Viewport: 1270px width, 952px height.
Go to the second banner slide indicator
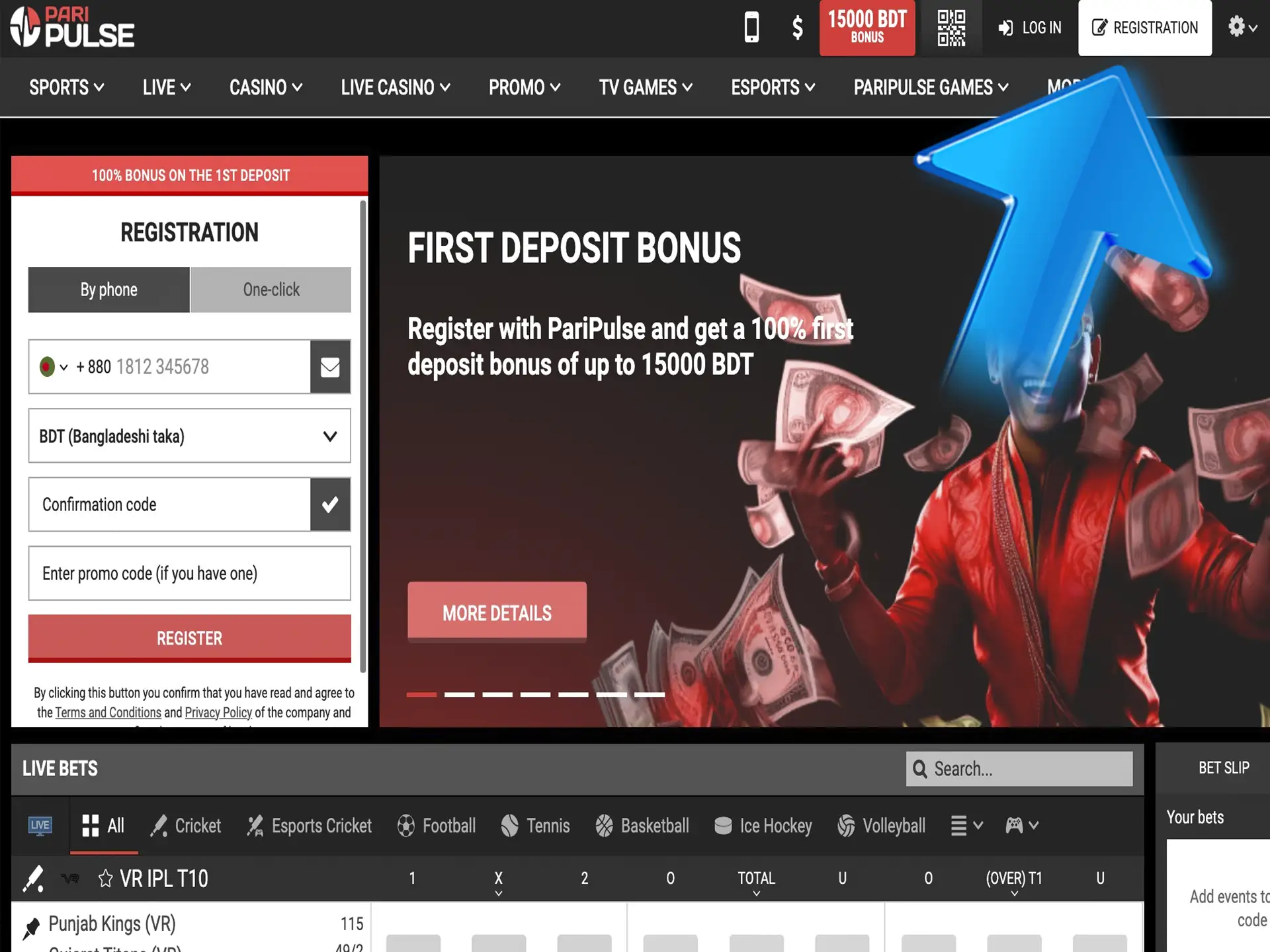click(460, 695)
